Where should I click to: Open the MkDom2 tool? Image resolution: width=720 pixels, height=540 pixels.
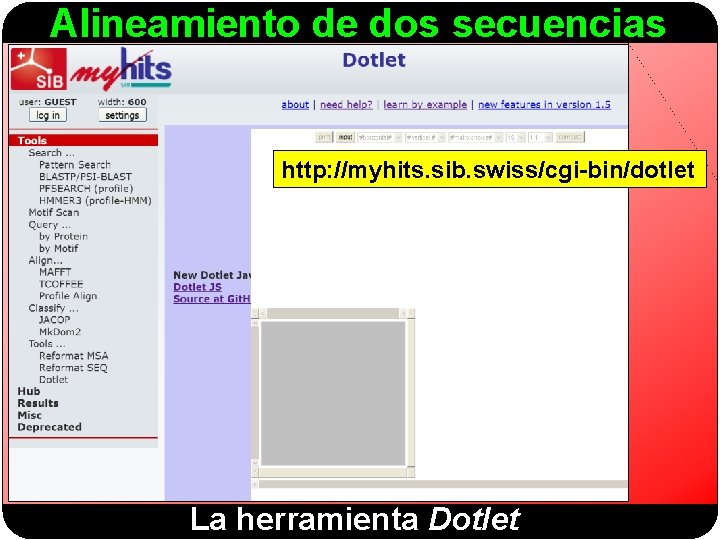(x=60, y=332)
